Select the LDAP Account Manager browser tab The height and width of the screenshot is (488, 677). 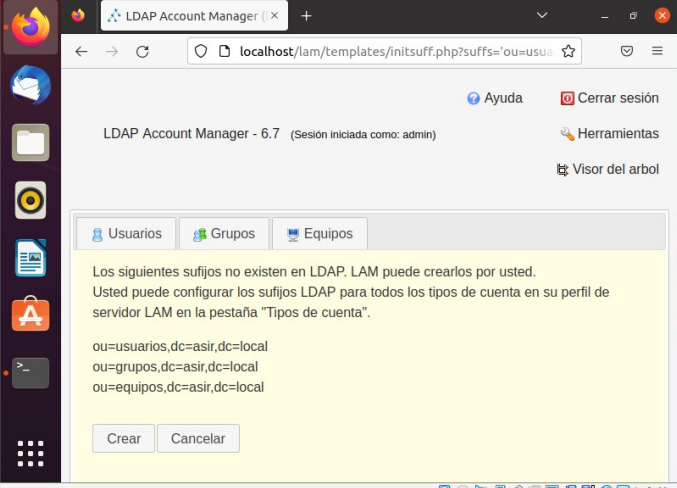tap(194, 16)
